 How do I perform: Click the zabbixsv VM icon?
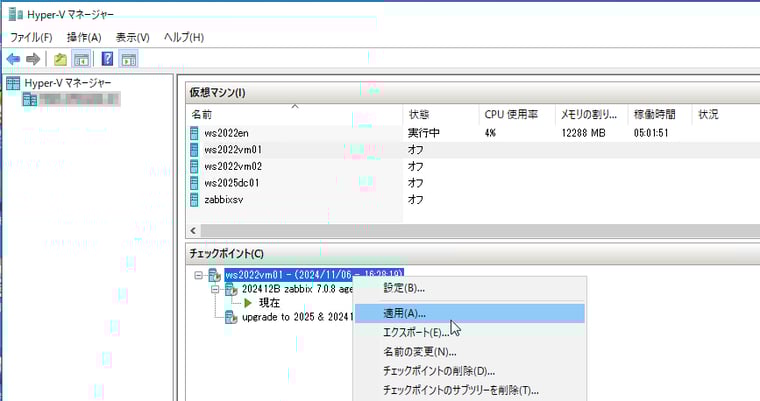pyautogui.click(x=194, y=199)
